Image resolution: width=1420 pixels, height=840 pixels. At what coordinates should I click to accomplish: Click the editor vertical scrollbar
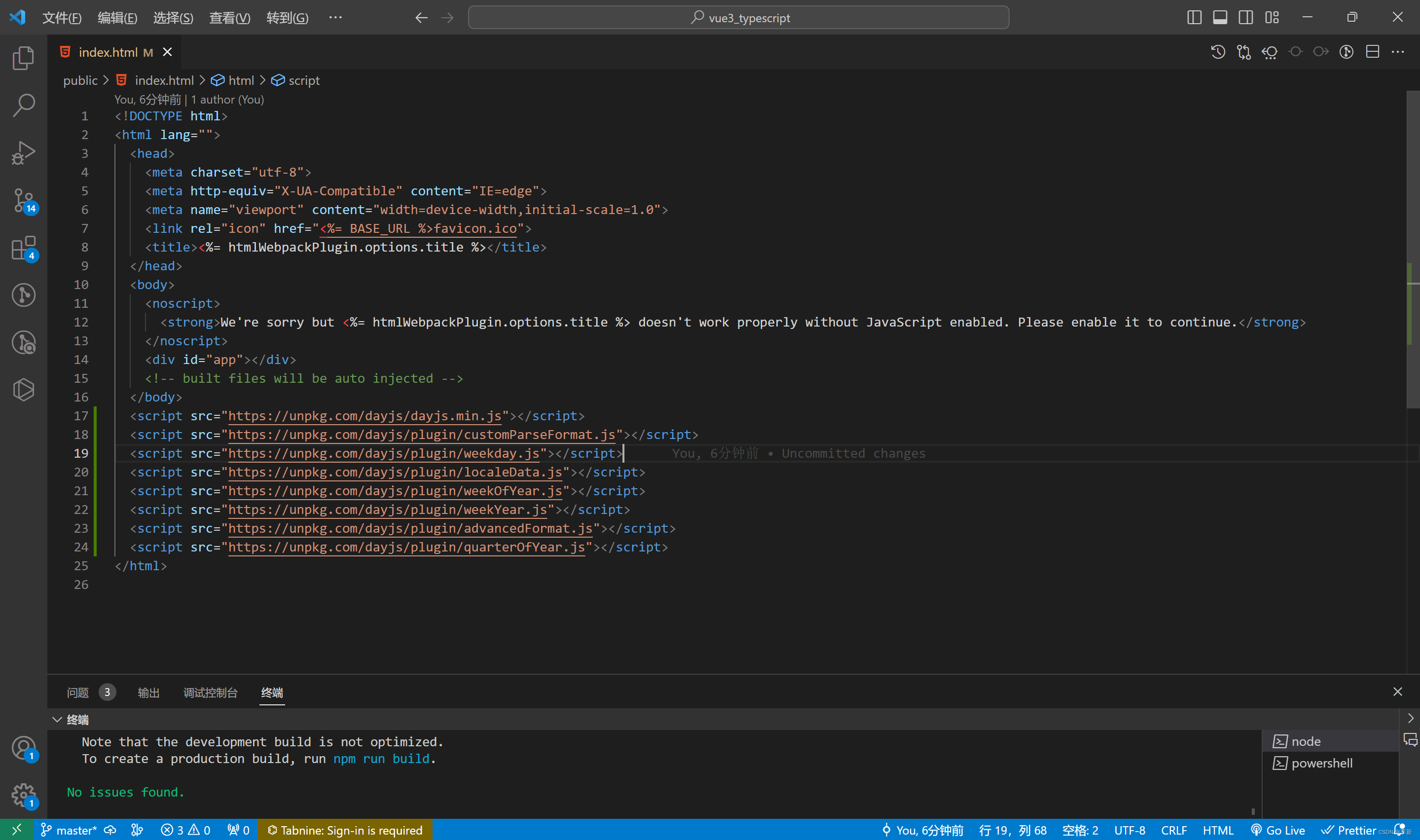coord(1412,249)
